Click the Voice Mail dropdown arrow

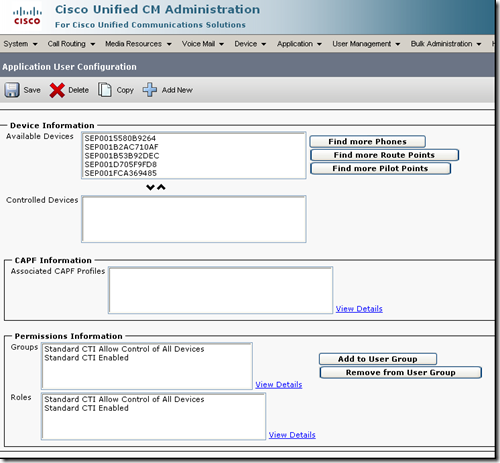221,44
